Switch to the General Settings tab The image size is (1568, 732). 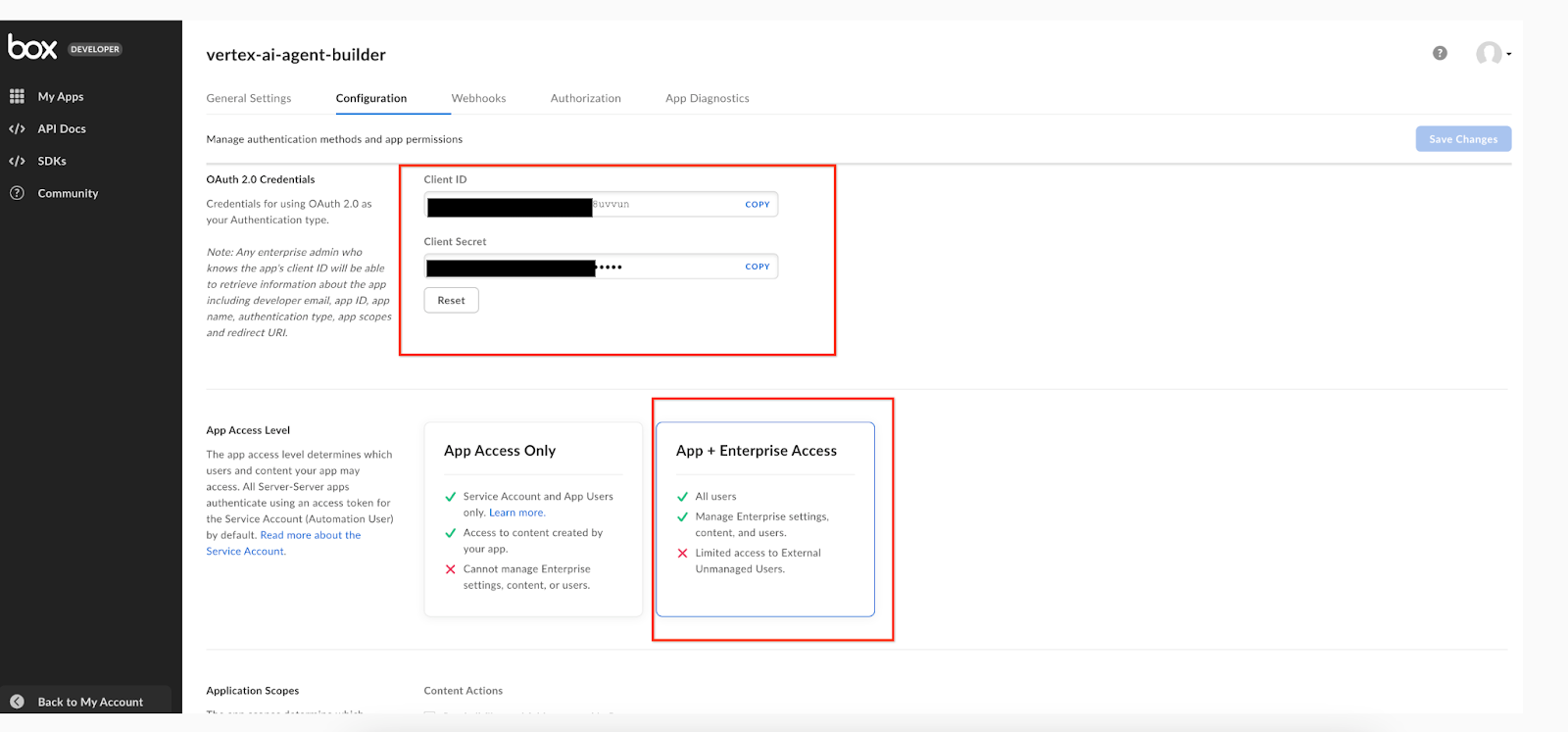(x=249, y=98)
